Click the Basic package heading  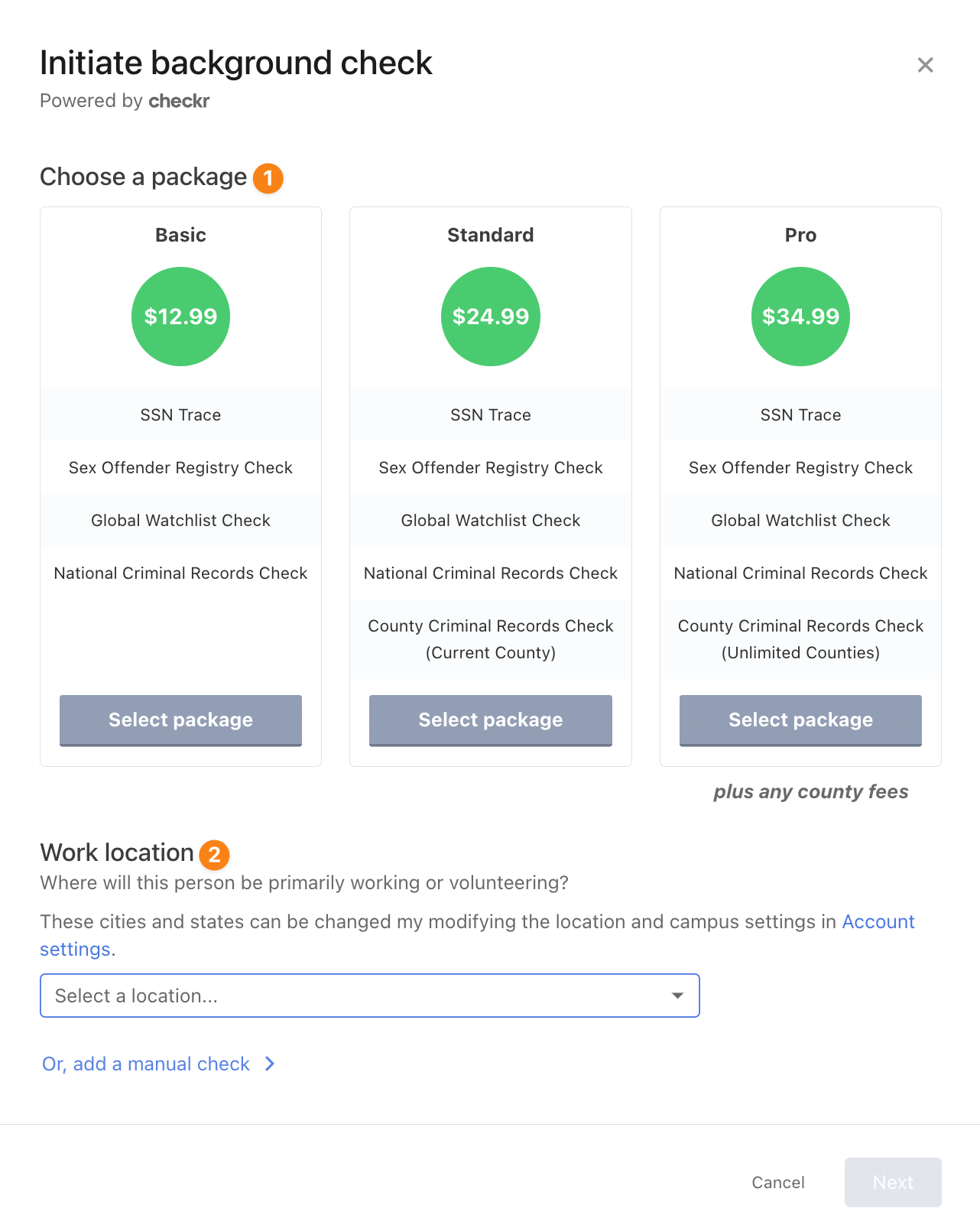point(180,235)
